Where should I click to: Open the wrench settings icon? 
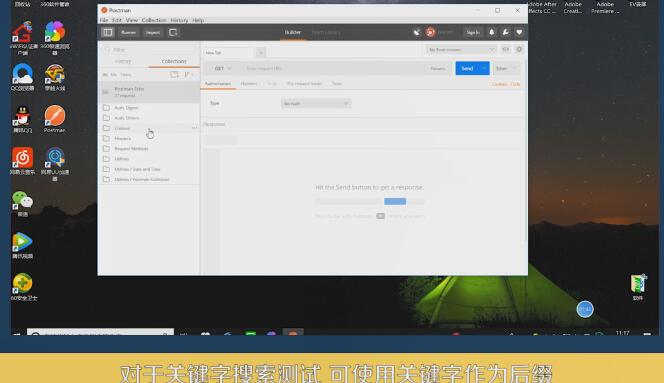tap(506, 32)
